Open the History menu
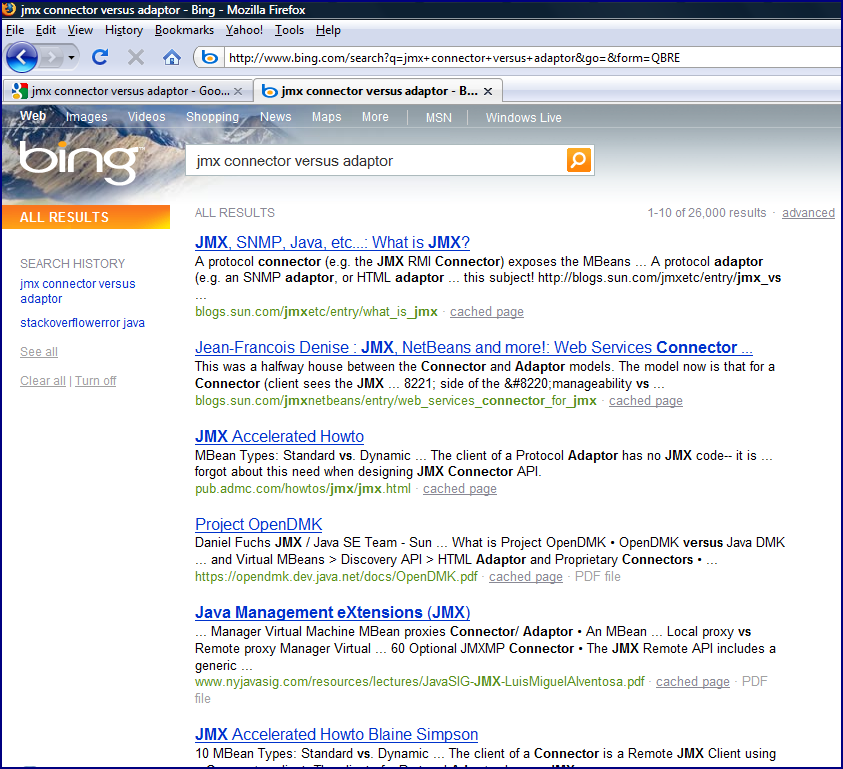The width and height of the screenshot is (843, 769). (x=124, y=30)
